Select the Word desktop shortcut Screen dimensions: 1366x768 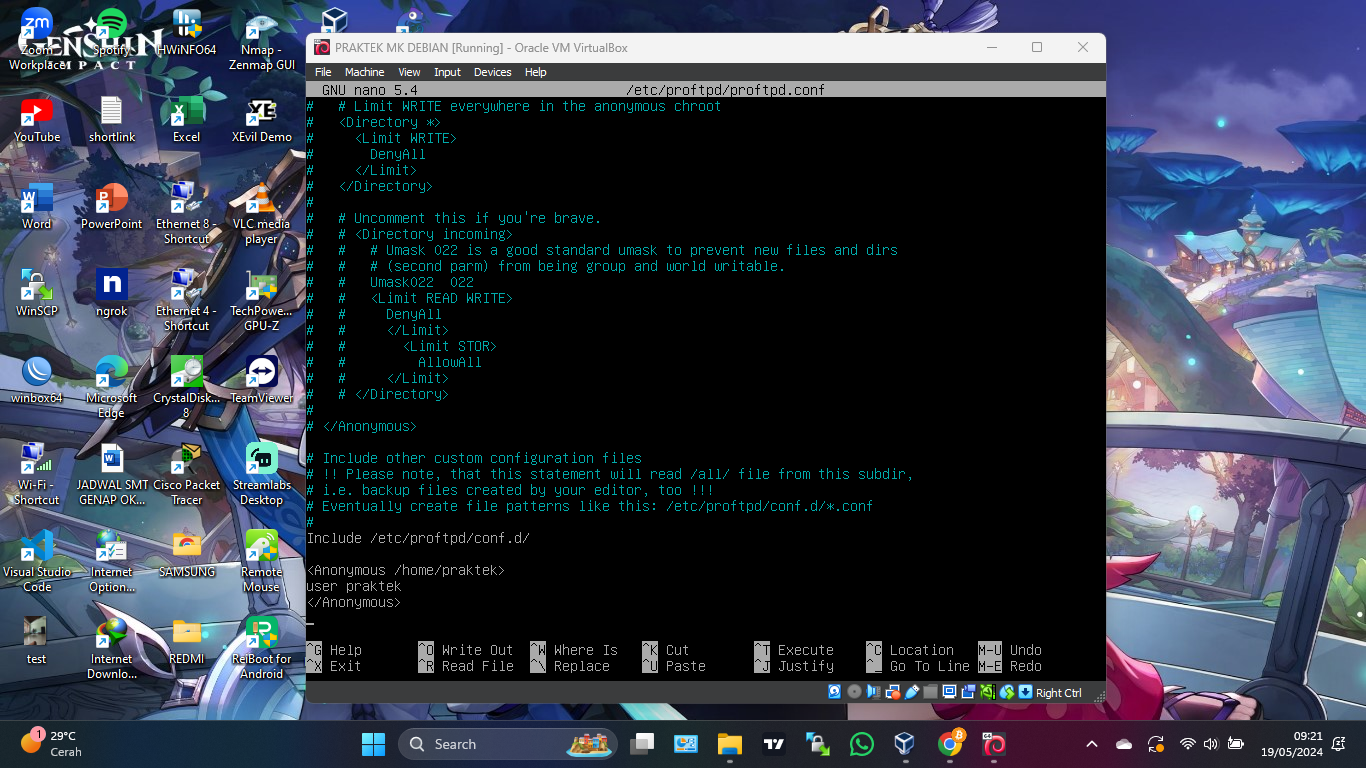point(37,207)
